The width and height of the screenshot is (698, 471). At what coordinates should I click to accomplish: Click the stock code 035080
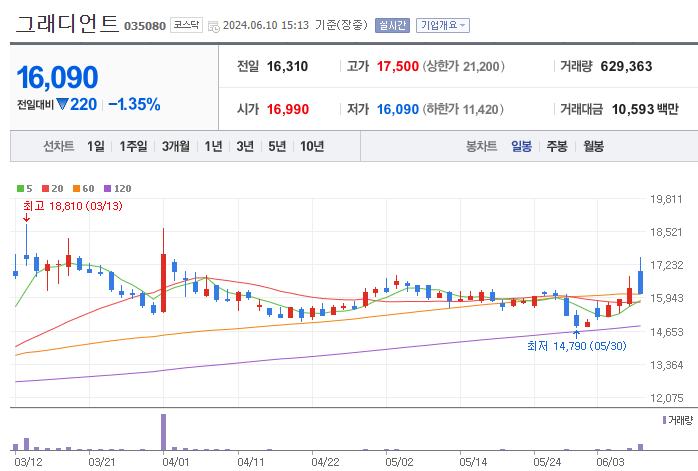pos(145,26)
